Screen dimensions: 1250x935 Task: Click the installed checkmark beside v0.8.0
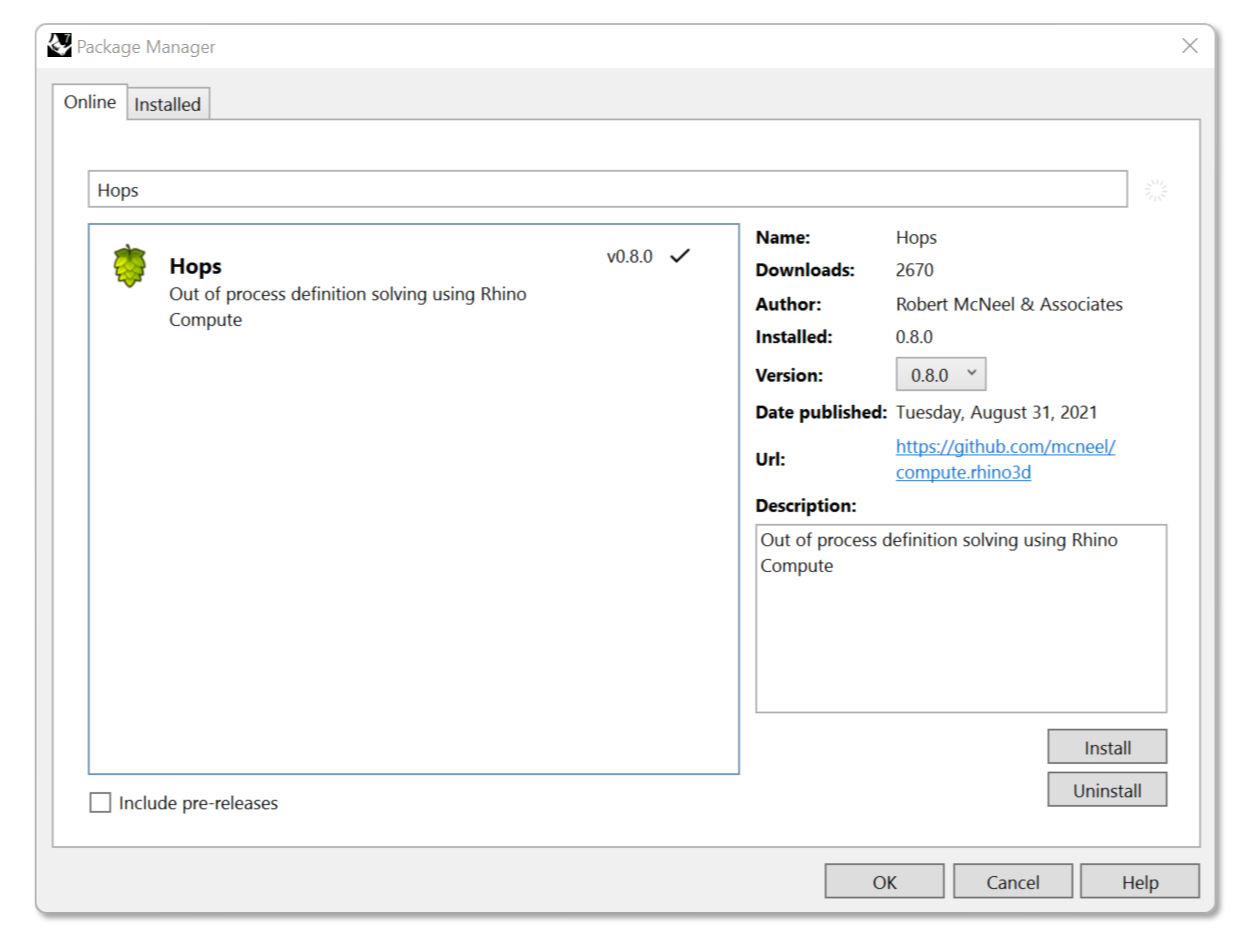coord(680,256)
